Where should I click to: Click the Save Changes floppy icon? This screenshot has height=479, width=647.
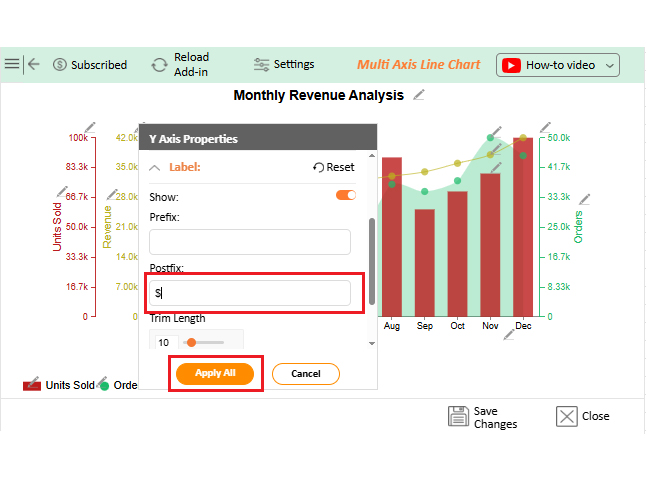(x=458, y=416)
